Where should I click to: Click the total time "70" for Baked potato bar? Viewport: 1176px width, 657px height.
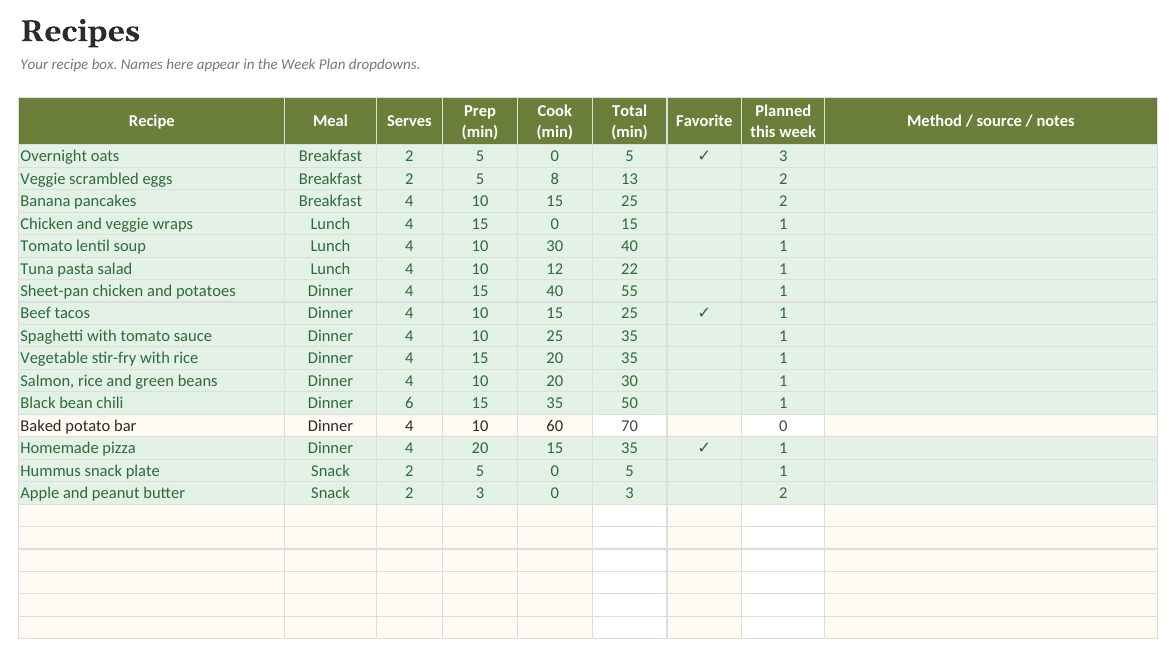pos(629,425)
